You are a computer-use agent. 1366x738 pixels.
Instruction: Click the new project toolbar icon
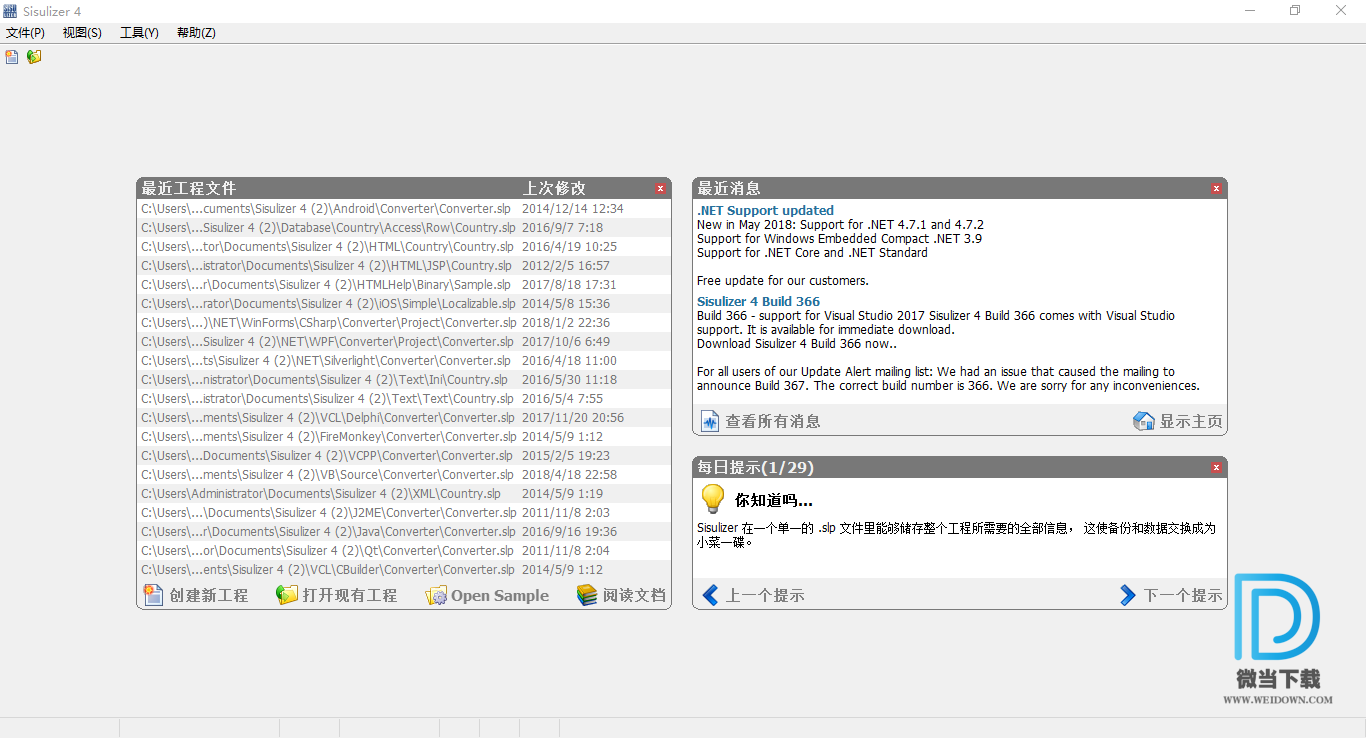12,57
